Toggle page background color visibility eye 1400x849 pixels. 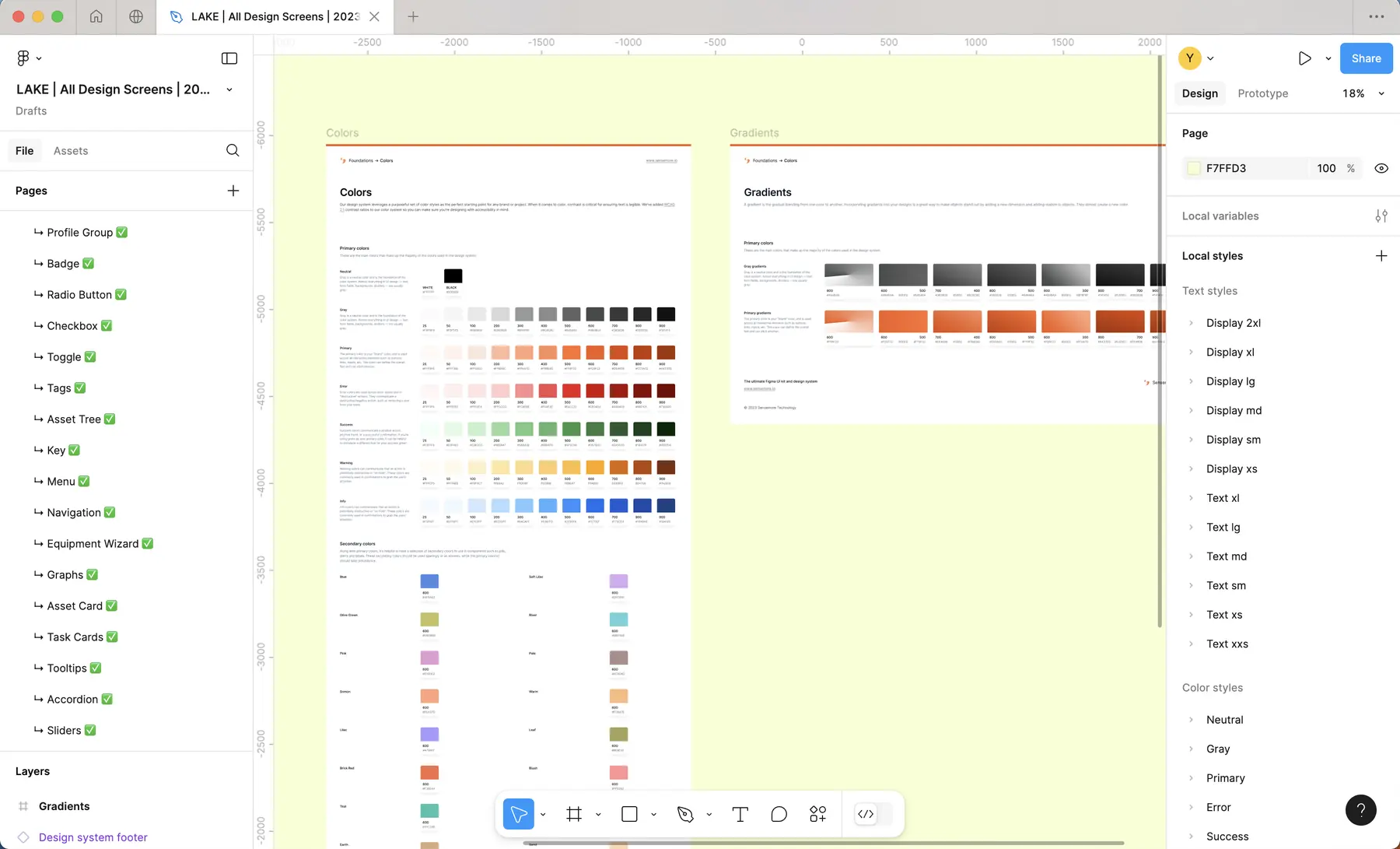(1381, 168)
